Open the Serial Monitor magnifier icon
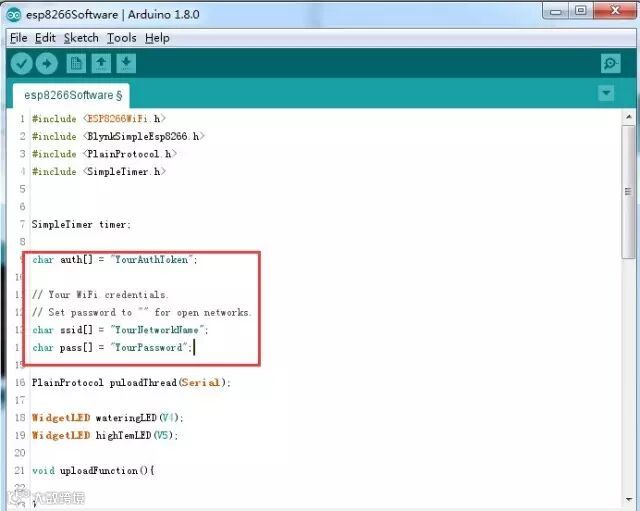The image size is (640, 511). (x=611, y=63)
